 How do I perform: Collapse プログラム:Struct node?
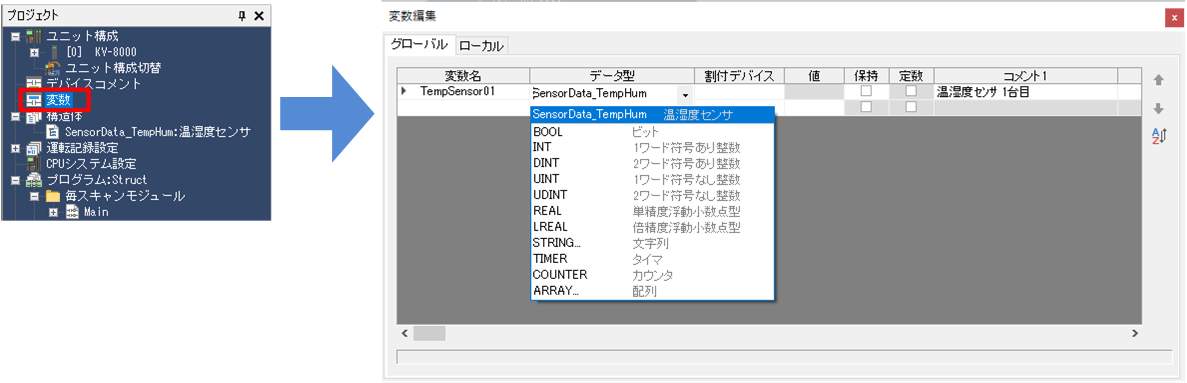click(x=14, y=180)
